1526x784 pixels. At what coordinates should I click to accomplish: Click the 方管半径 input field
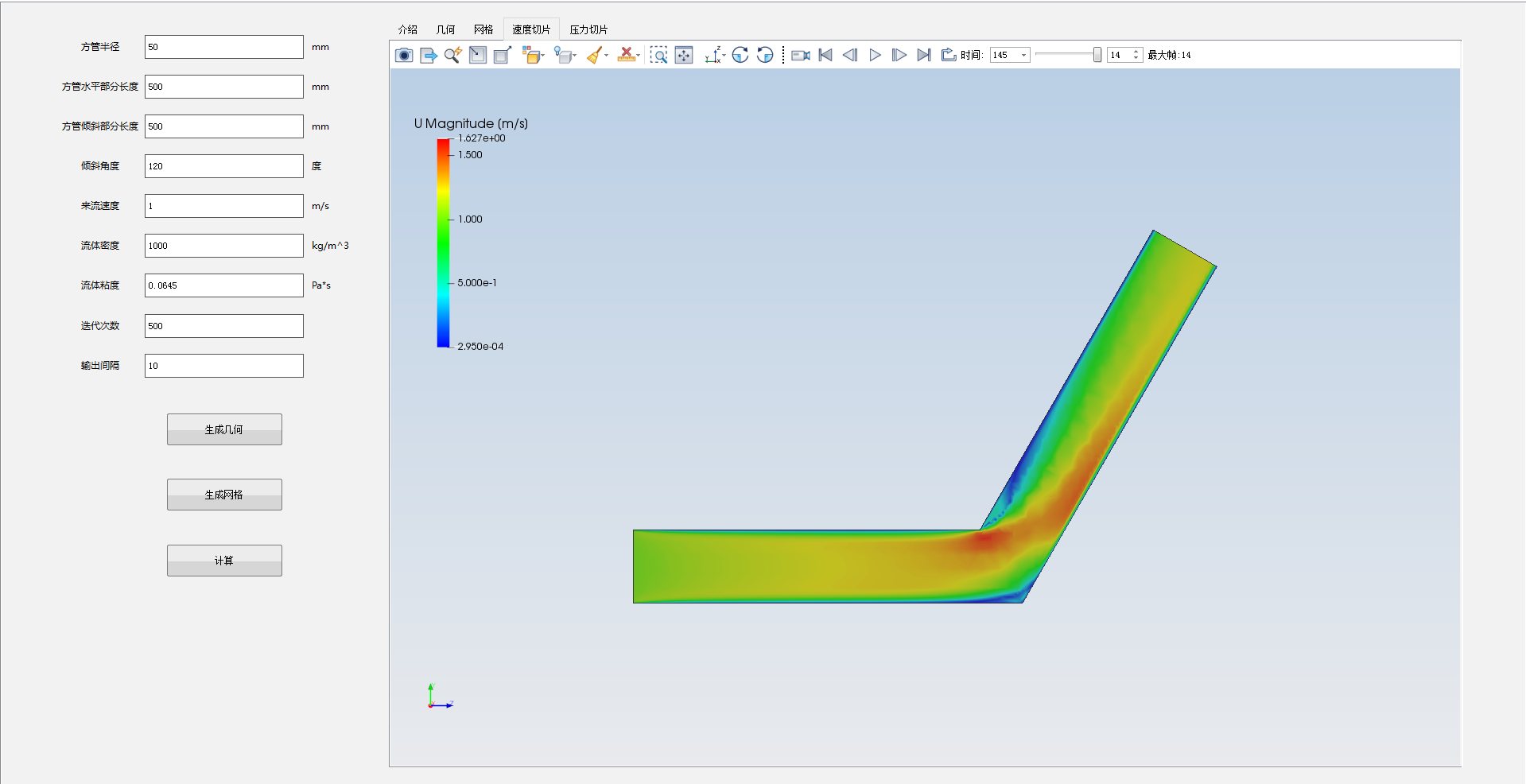[224, 47]
